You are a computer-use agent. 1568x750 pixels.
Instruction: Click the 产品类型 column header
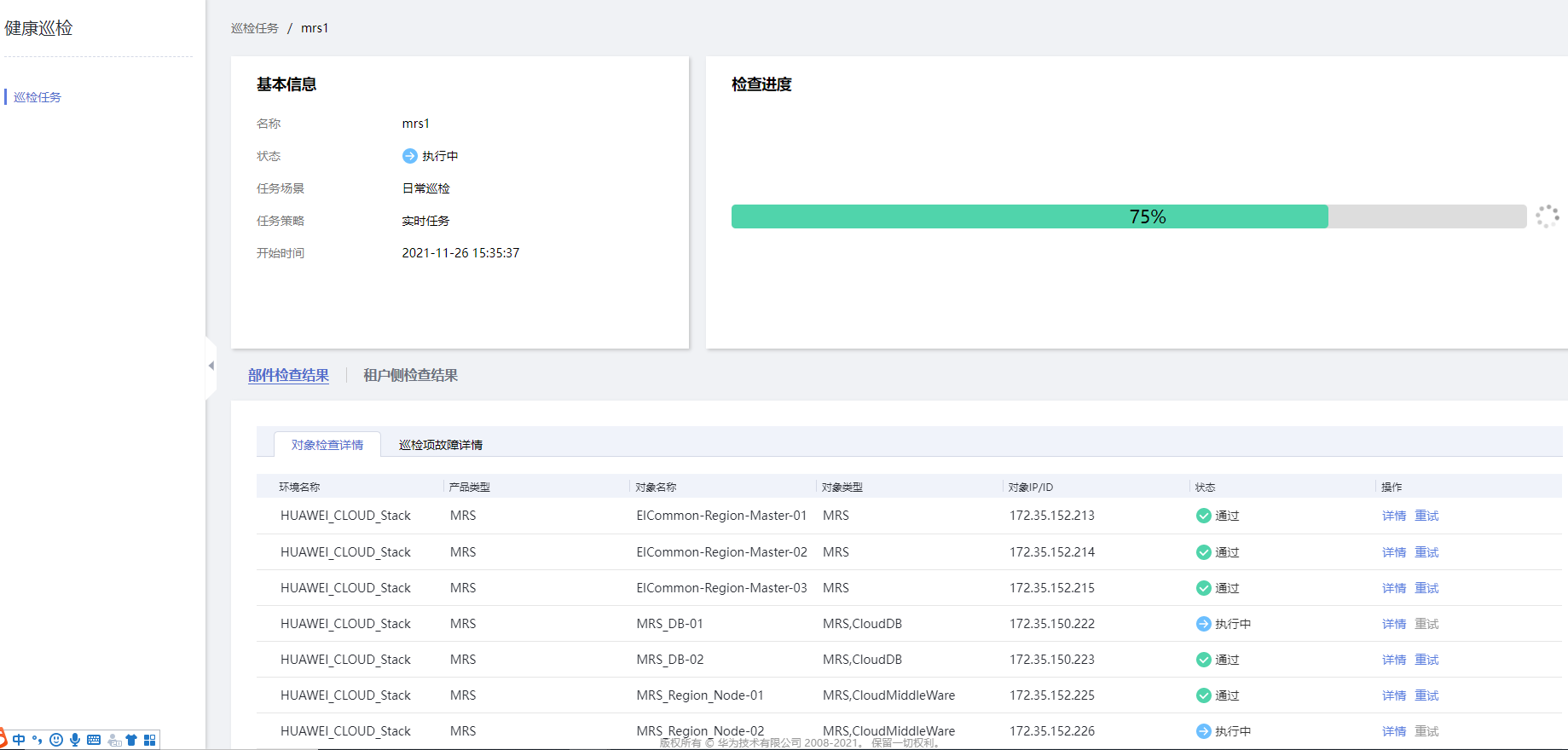469,487
